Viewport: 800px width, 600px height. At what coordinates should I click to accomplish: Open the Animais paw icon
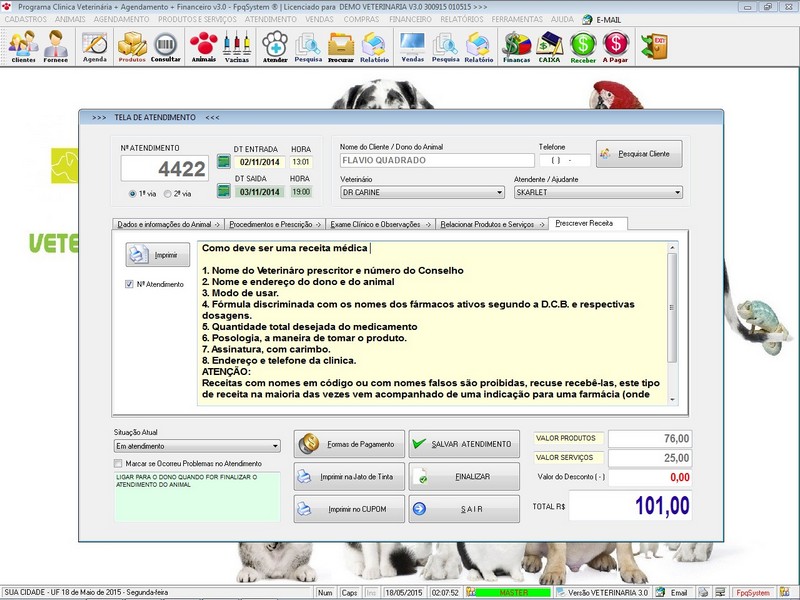pos(204,46)
